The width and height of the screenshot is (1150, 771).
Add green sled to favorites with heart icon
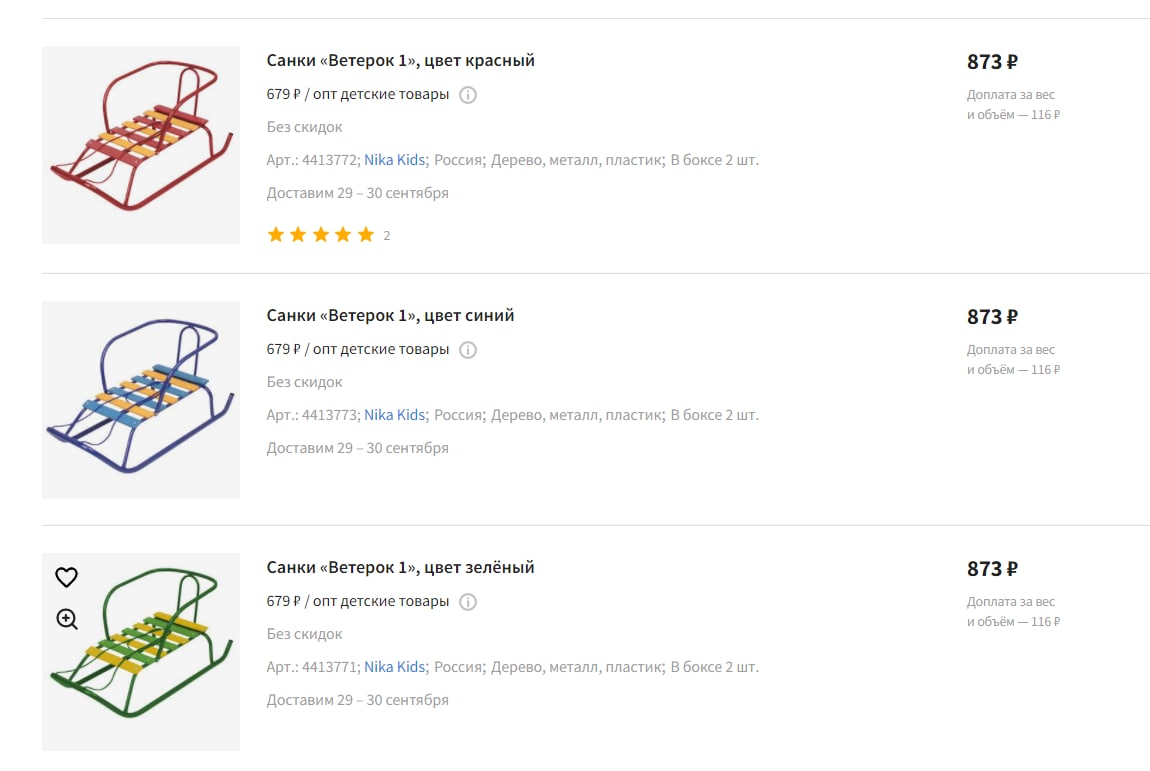67,577
